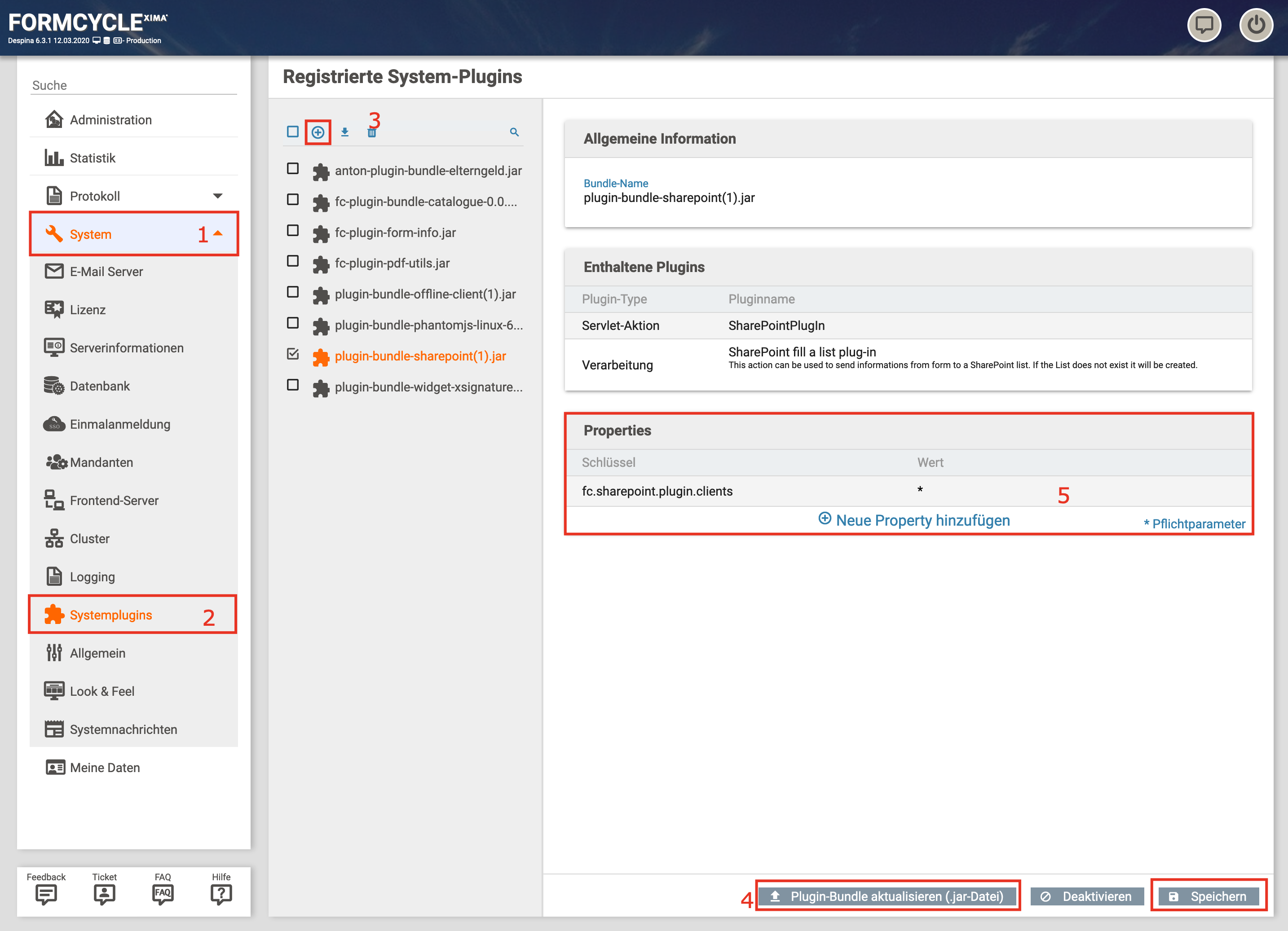Uncheck the plugin-bundle-sharepoint(1).jar checkbox

pos(293,354)
